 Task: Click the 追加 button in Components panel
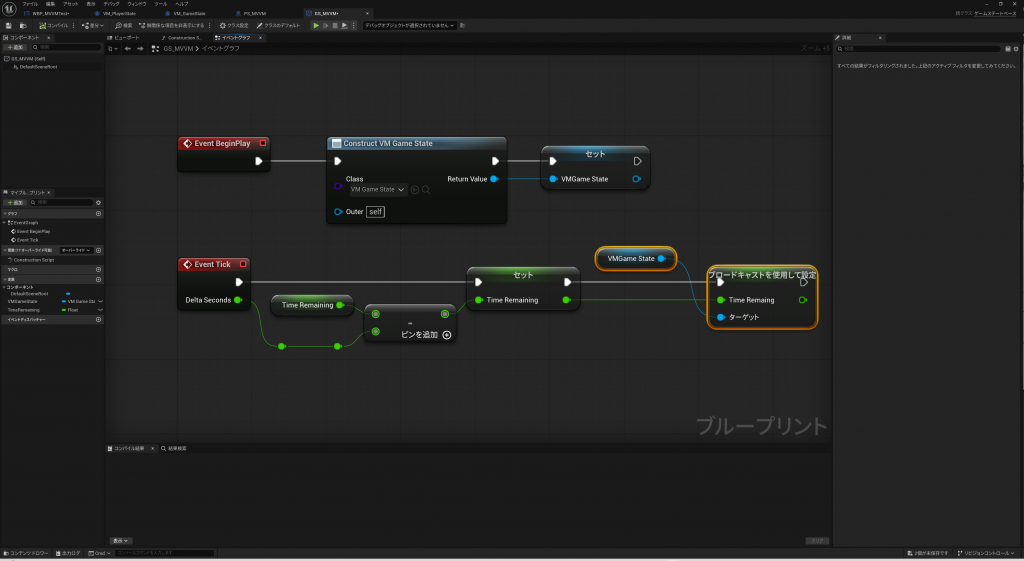coord(15,47)
